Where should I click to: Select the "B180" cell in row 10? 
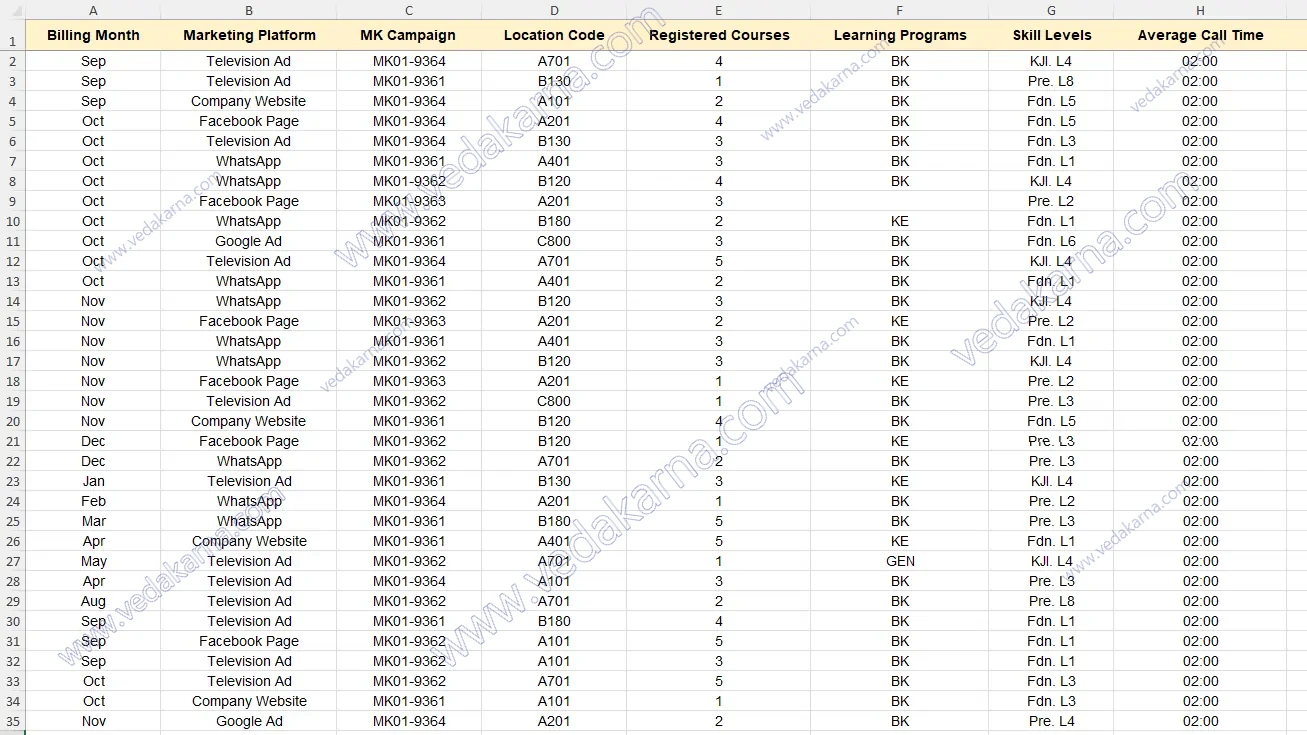pos(554,221)
